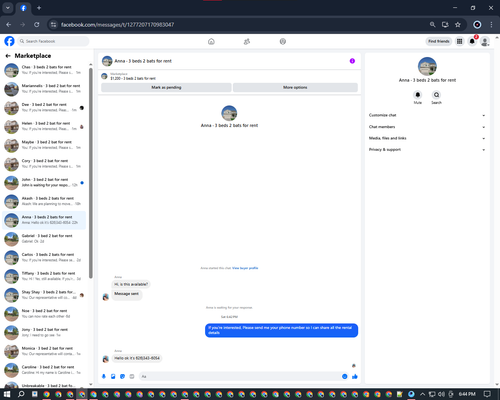Open the Friends icon in top navigation
Viewport: 500px width, 400px height.
coord(247,41)
